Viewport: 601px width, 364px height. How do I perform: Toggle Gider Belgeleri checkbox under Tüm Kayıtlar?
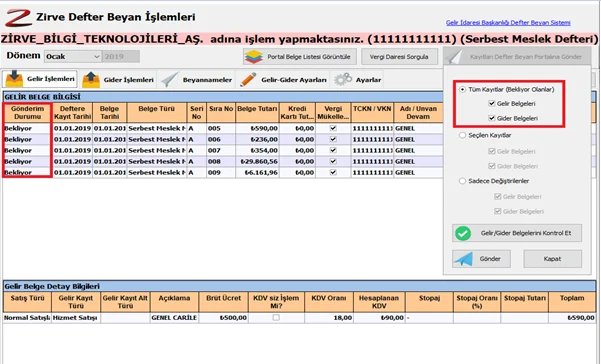pyautogui.click(x=492, y=118)
